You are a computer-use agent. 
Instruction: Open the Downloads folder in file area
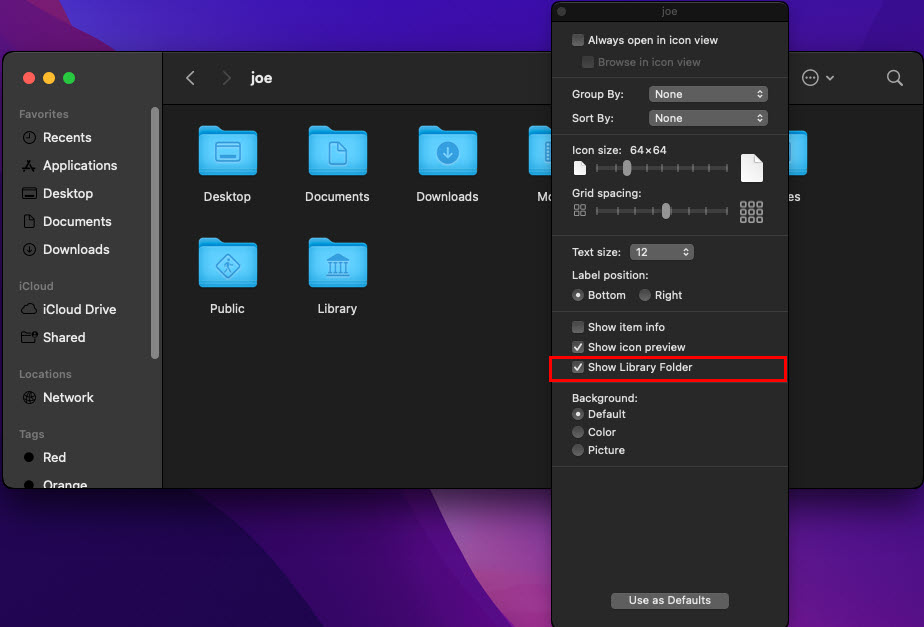click(x=447, y=153)
